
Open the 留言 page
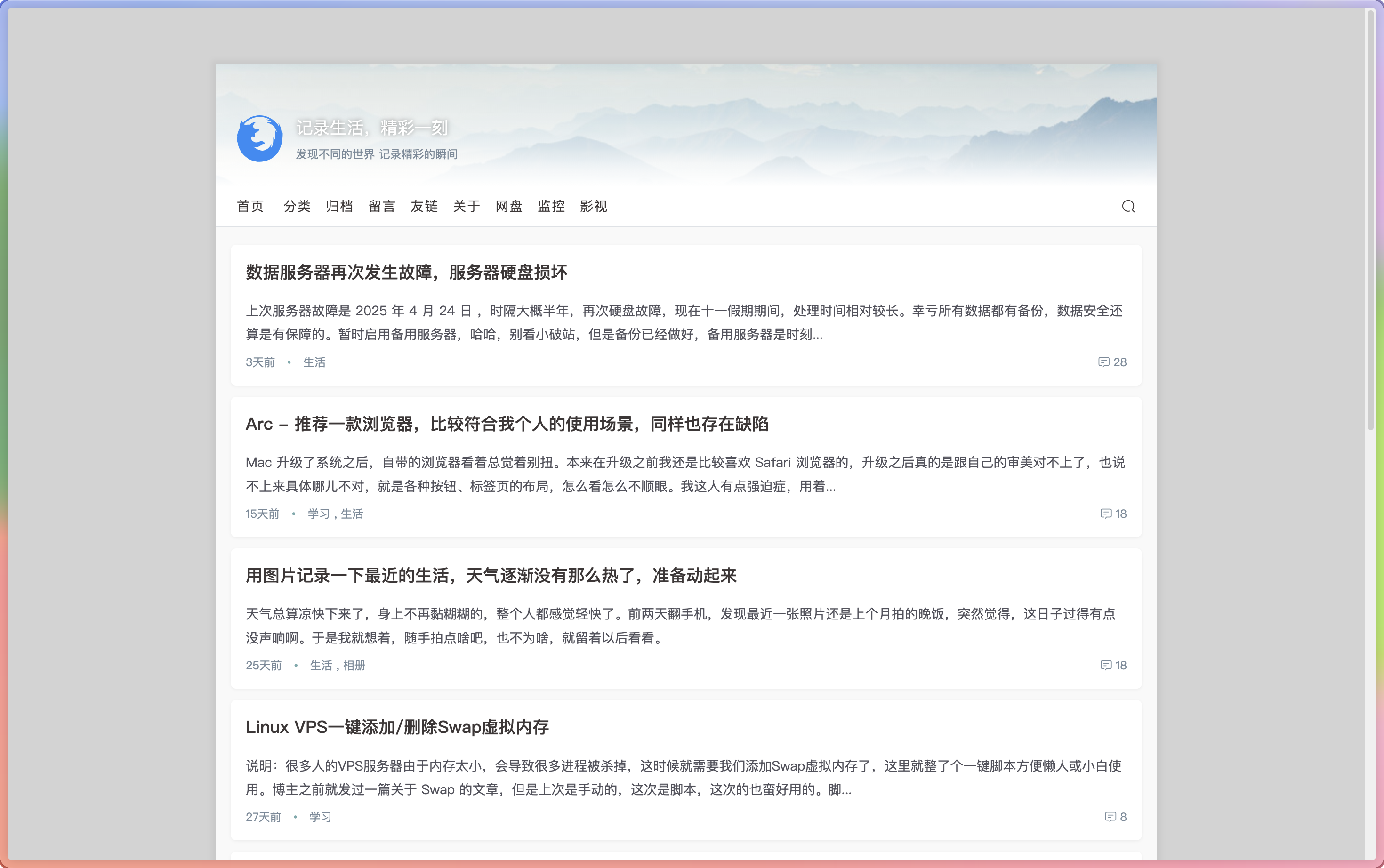[382, 206]
